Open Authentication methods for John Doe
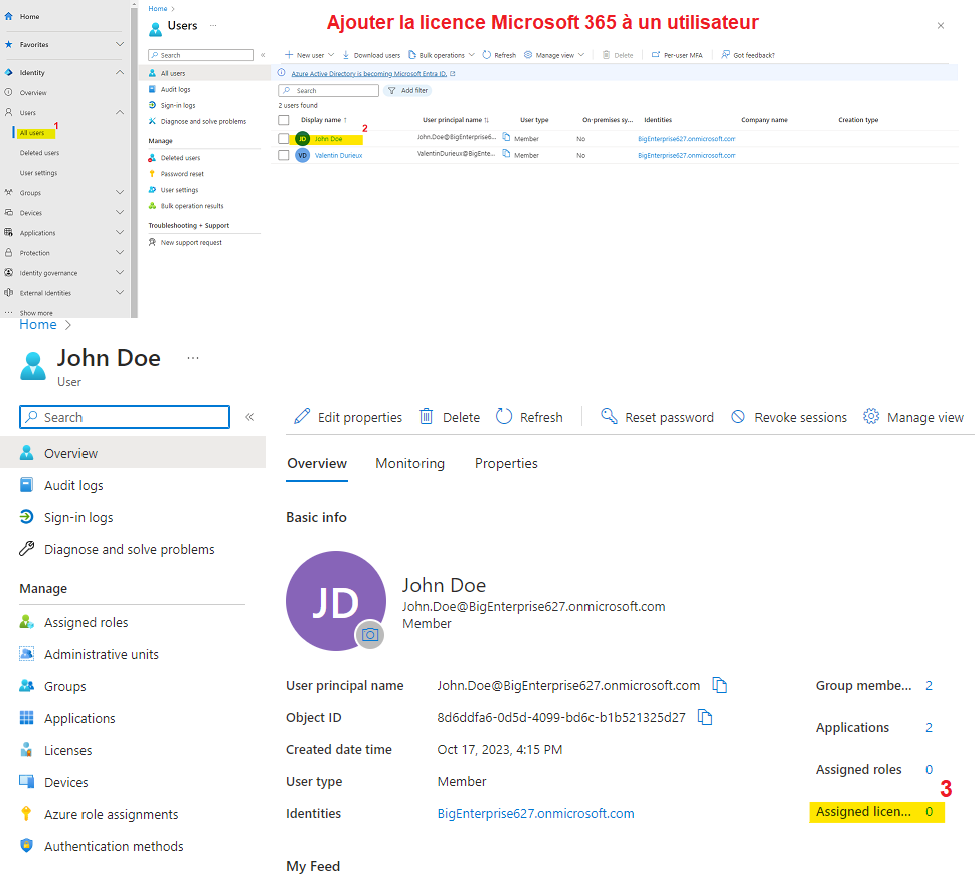 click(x=113, y=846)
